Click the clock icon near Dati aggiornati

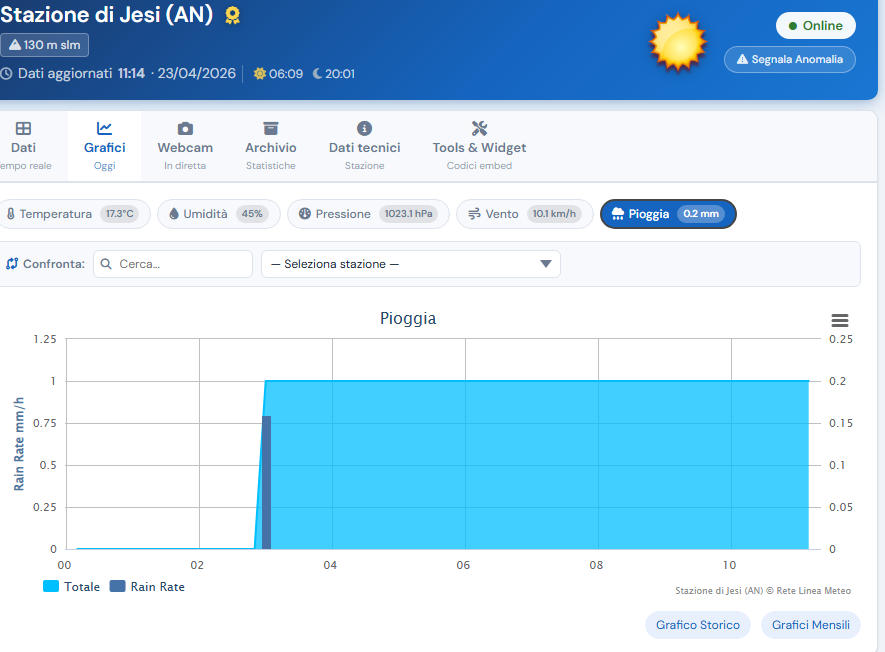click(x=6, y=73)
